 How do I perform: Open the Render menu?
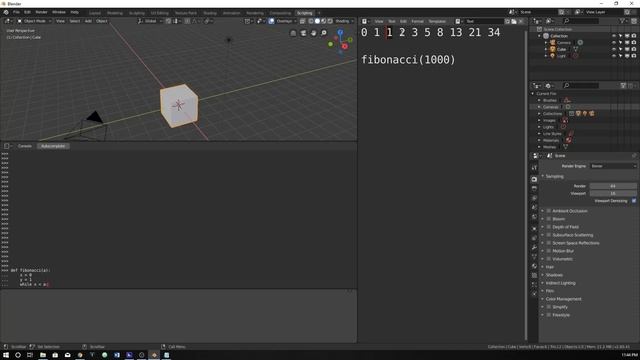tap(41, 12)
